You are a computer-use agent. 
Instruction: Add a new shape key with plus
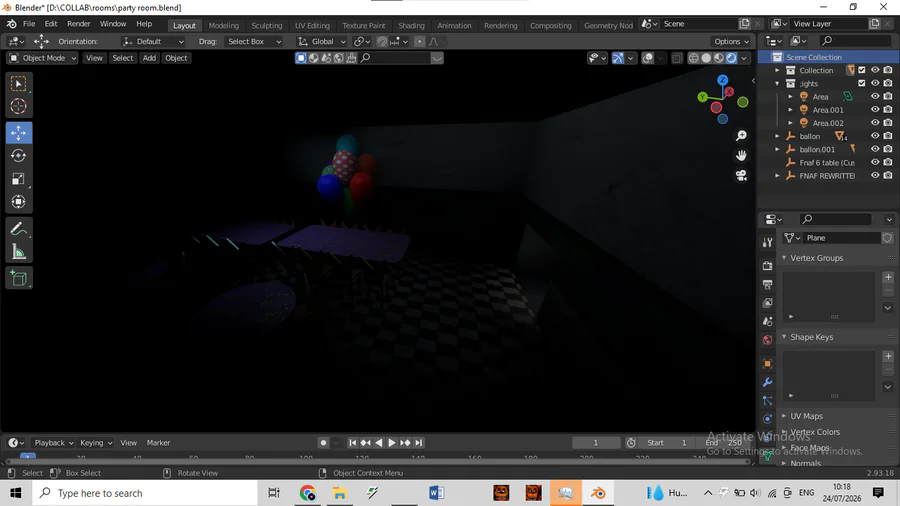[x=888, y=356]
